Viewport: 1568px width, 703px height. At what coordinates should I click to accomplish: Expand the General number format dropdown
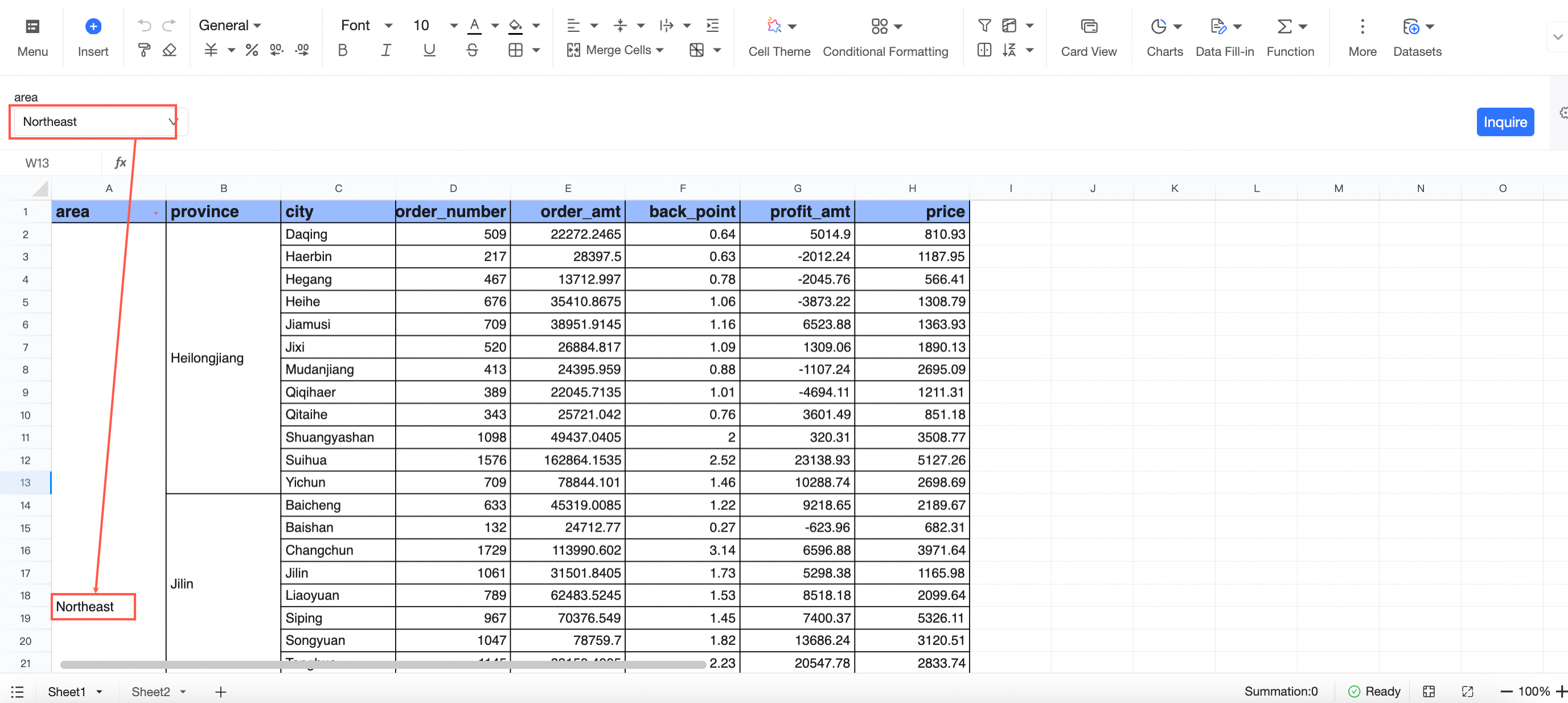point(229,25)
